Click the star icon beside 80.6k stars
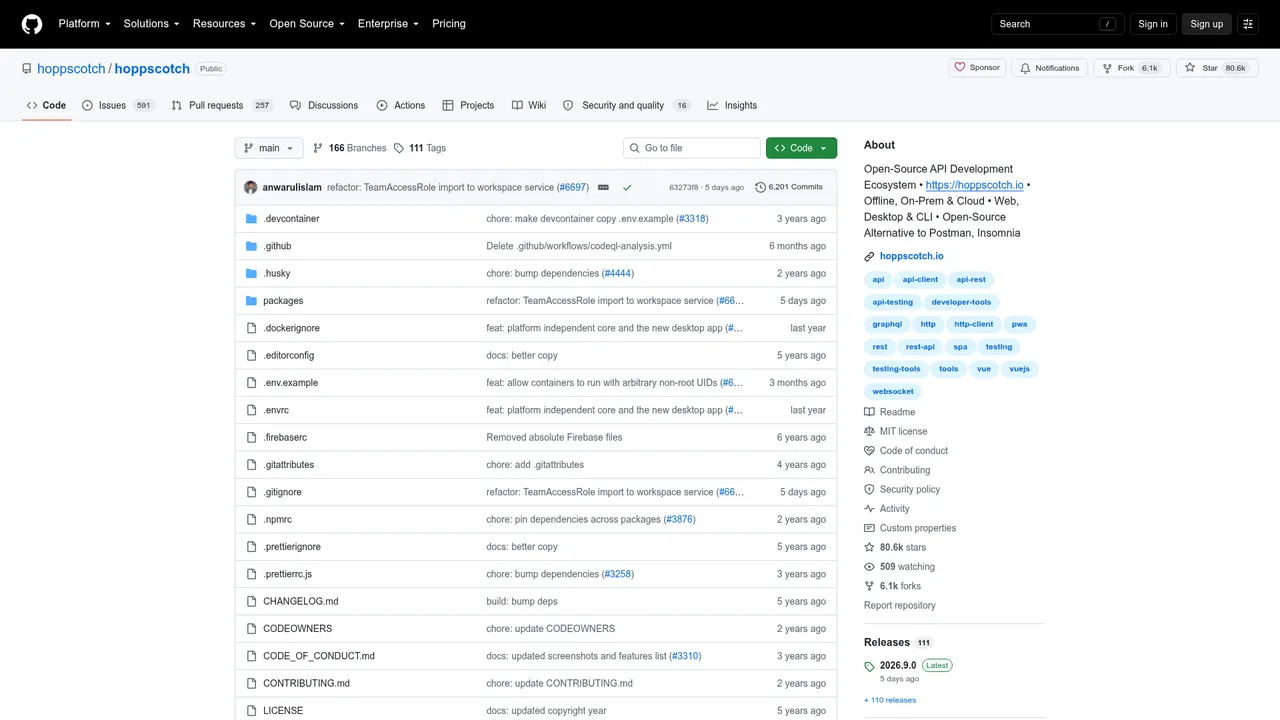 coord(870,547)
